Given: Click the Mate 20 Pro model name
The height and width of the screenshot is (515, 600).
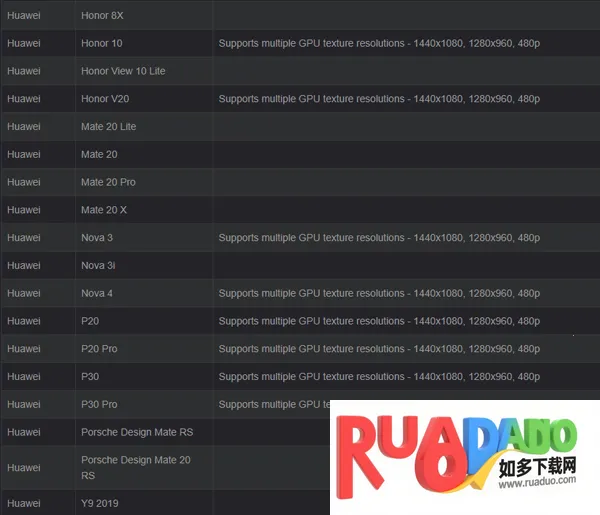Looking at the screenshot, I should (108, 182).
